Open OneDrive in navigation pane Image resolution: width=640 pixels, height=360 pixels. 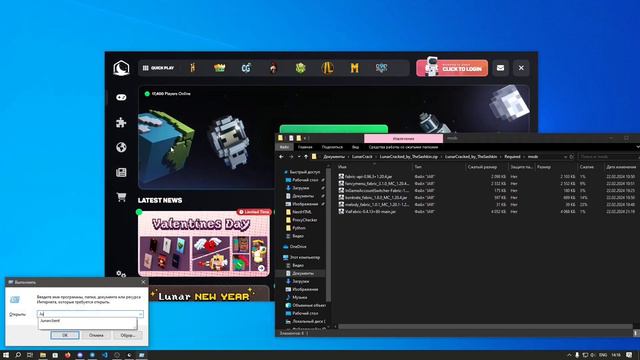click(294, 247)
